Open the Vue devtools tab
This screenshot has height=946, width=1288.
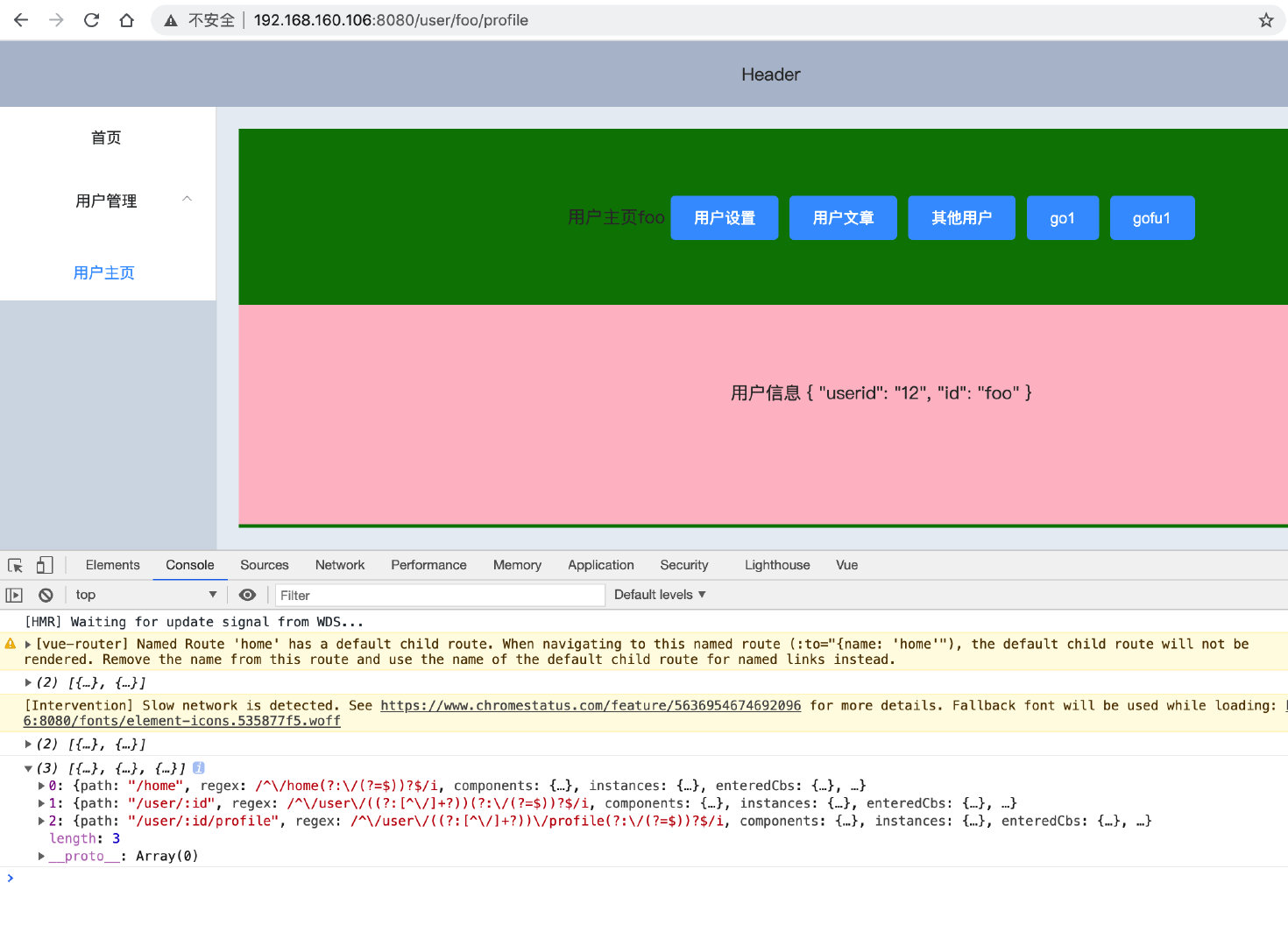click(846, 565)
